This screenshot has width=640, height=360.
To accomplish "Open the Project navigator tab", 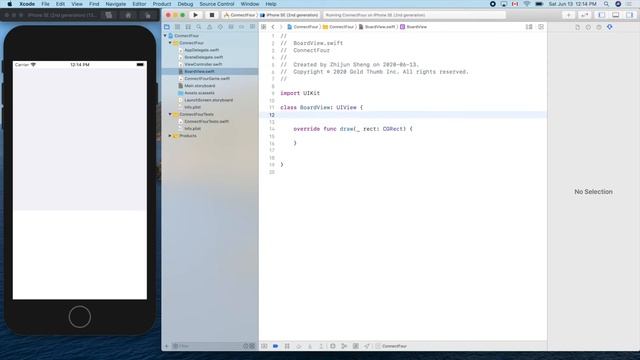I will pyautogui.click(x=167, y=27).
